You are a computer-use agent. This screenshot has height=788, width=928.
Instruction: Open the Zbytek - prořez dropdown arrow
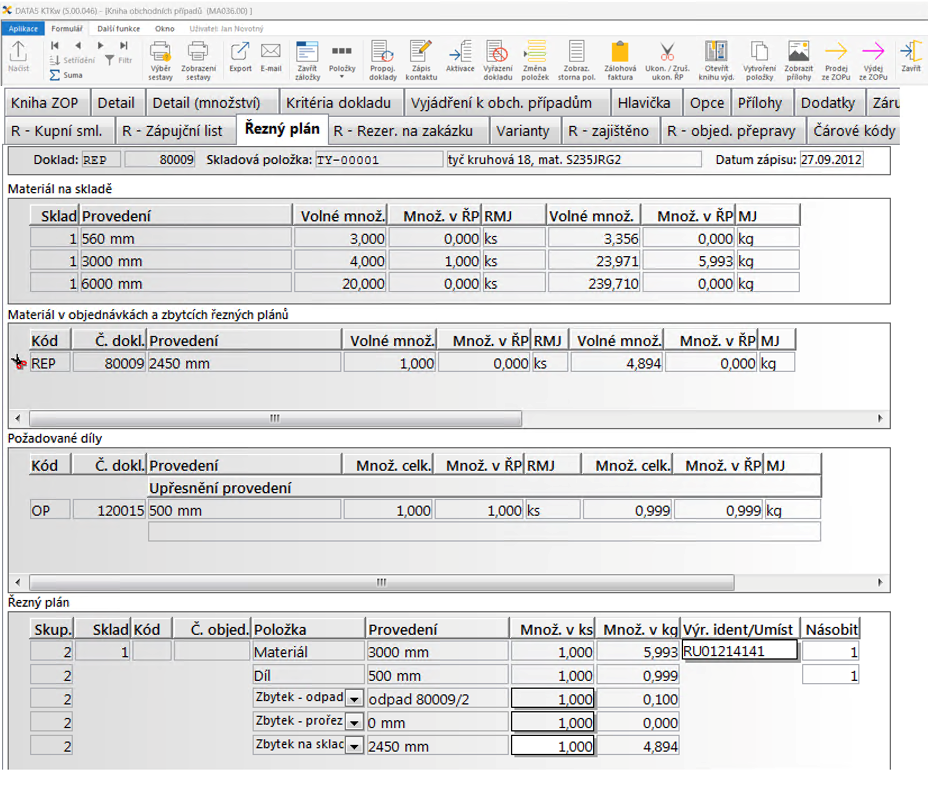click(353, 722)
